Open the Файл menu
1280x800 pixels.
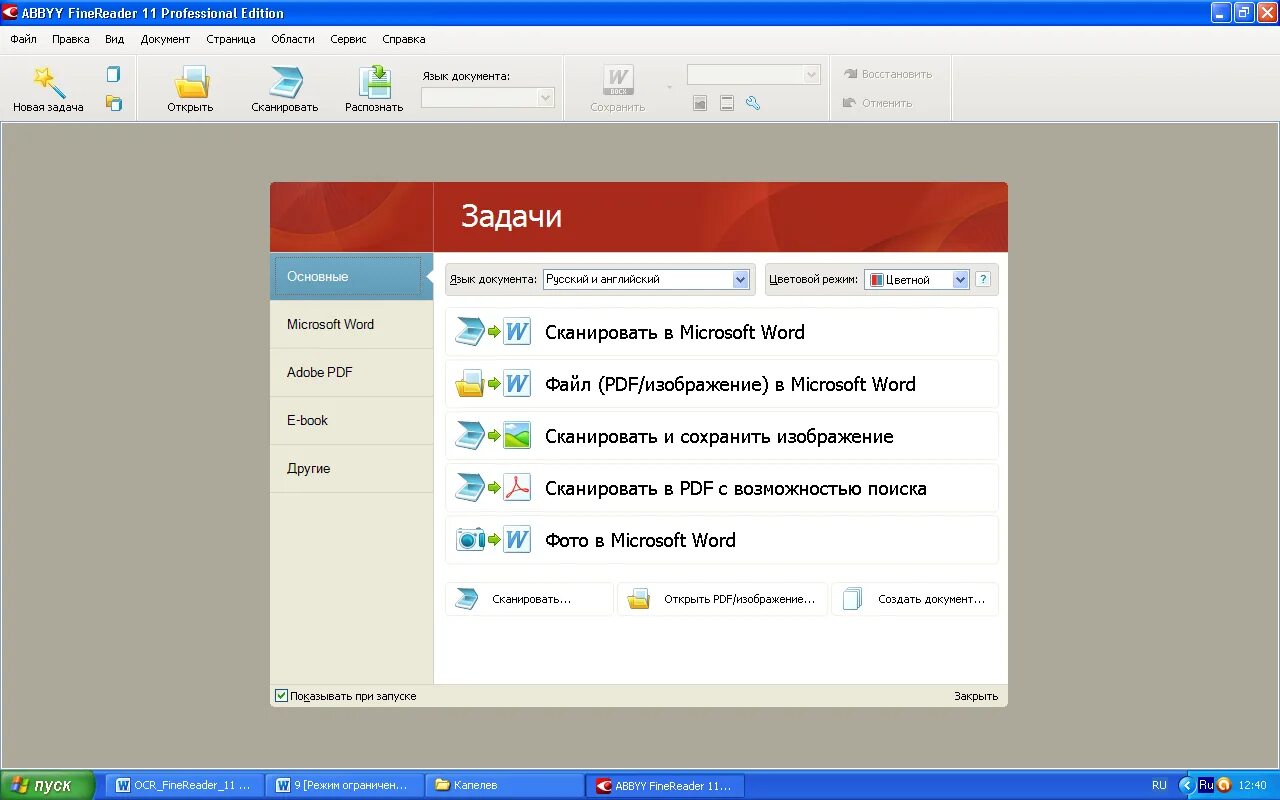tap(24, 39)
